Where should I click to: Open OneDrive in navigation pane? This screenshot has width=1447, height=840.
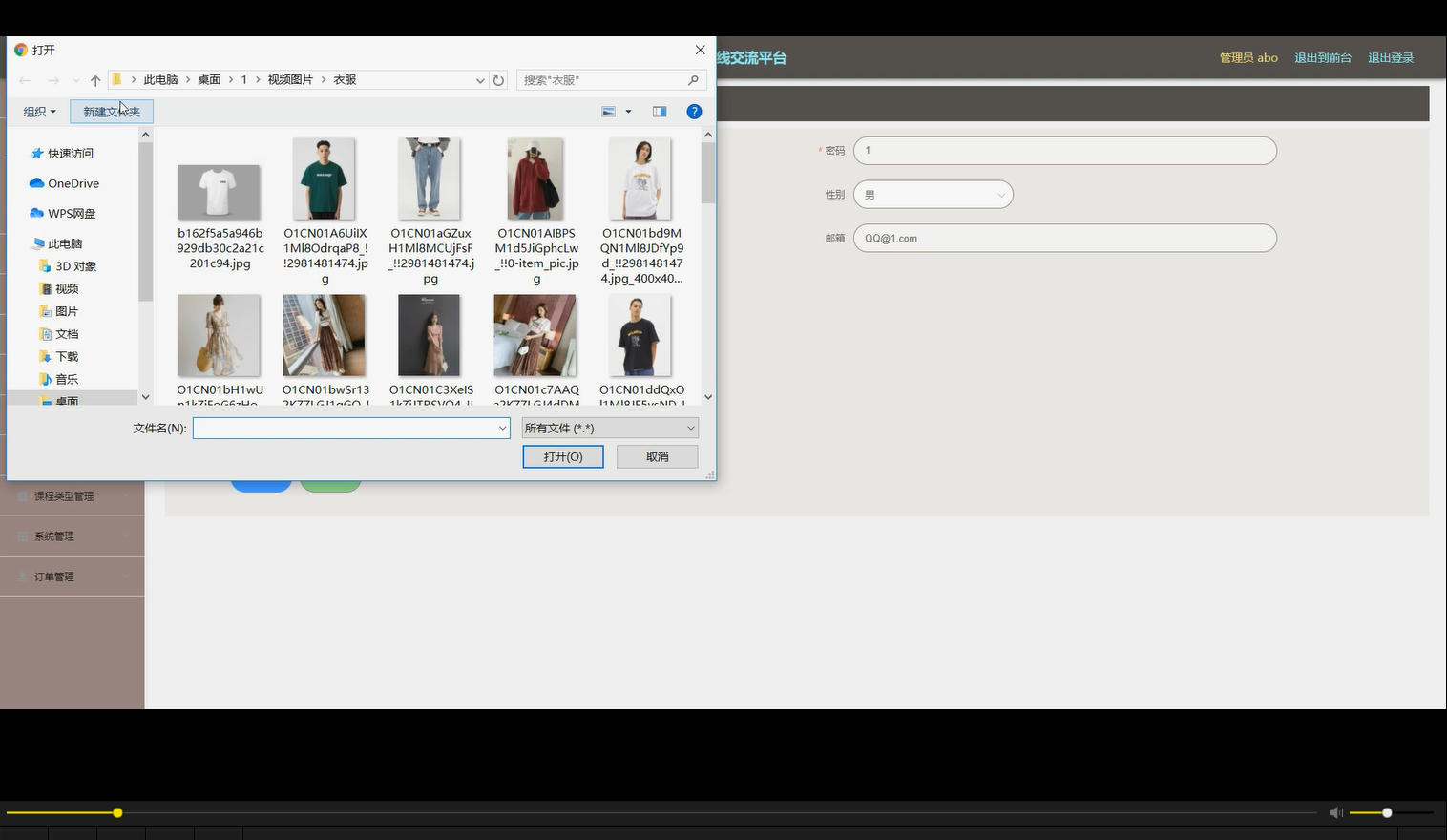pos(65,183)
